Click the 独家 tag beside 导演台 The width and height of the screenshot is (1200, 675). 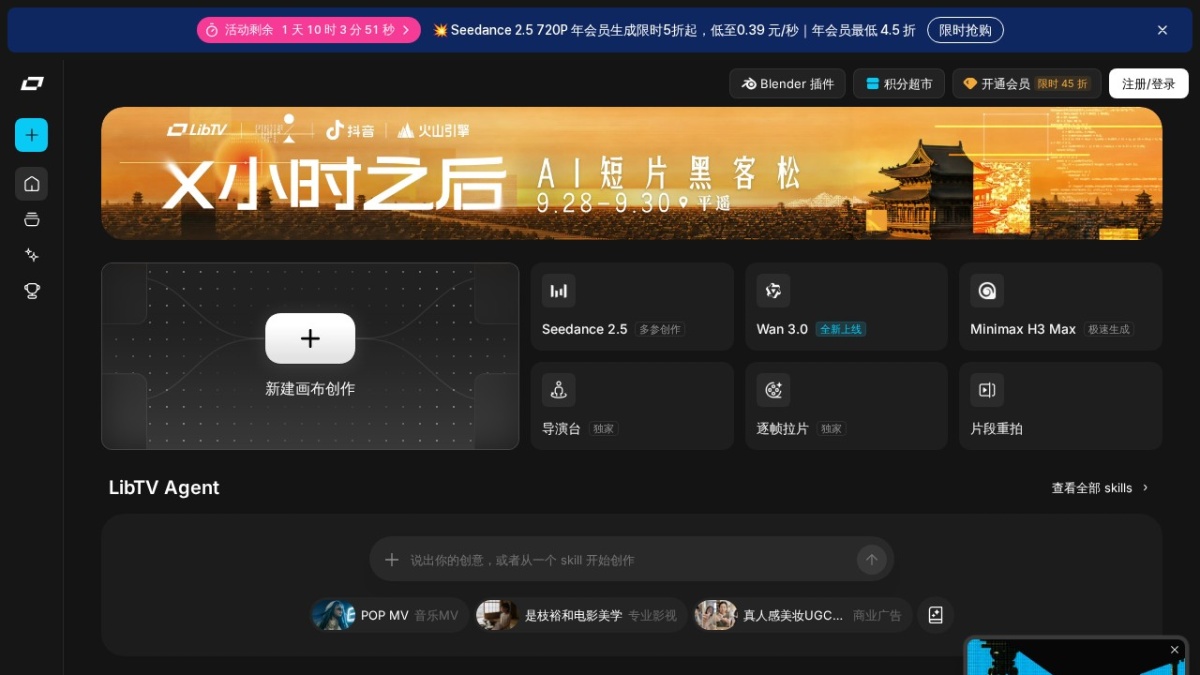[604, 429]
